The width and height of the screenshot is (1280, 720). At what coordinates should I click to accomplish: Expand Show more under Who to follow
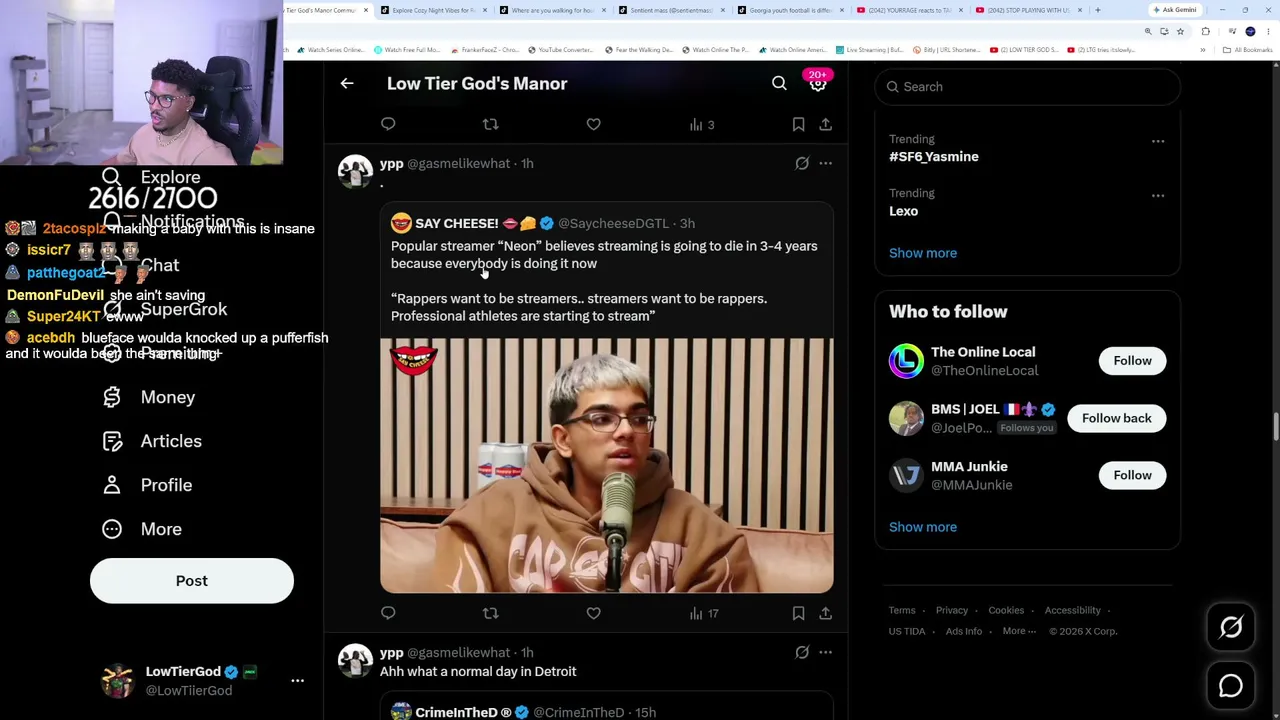click(923, 527)
